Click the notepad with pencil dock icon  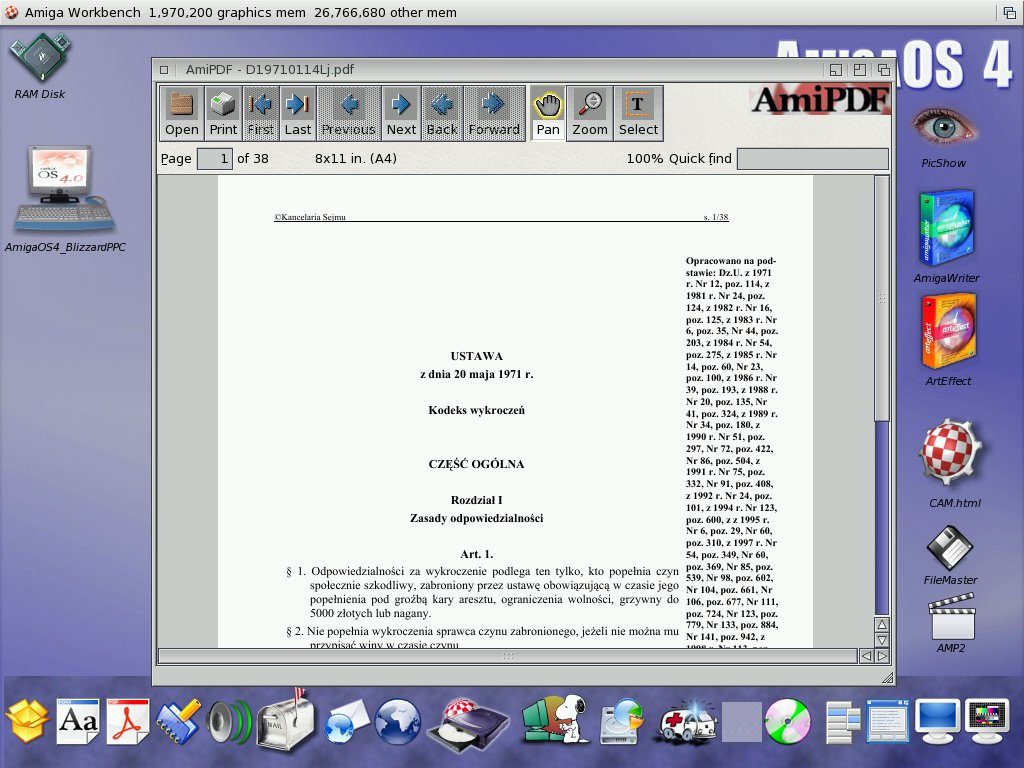pyautogui.click(x=178, y=721)
